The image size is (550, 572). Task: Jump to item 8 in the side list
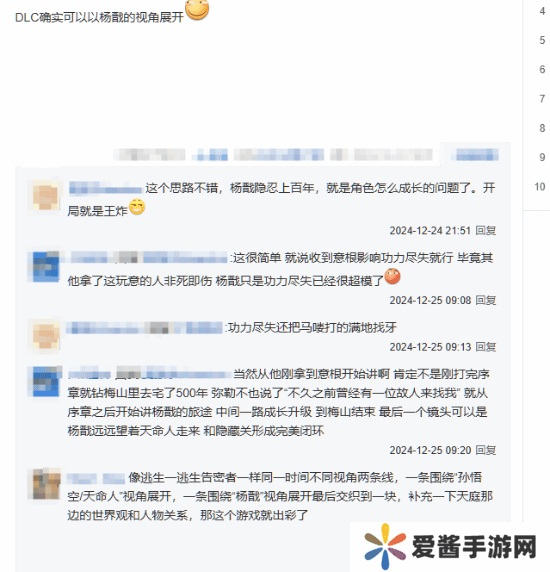pos(542,128)
